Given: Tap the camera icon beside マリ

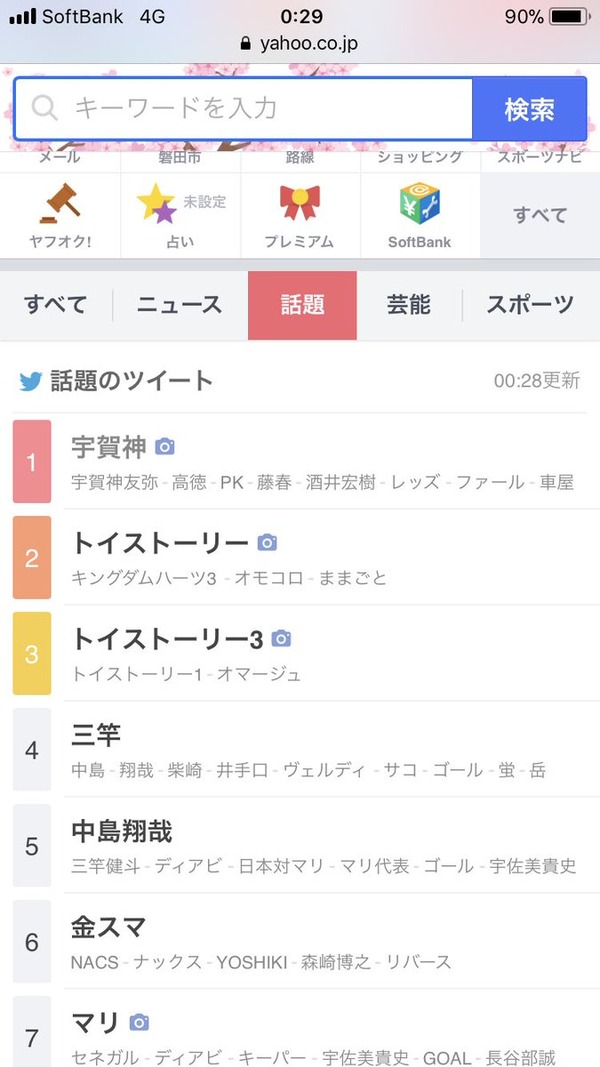Looking at the screenshot, I should pyautogui.click(x=139, y=1022).
